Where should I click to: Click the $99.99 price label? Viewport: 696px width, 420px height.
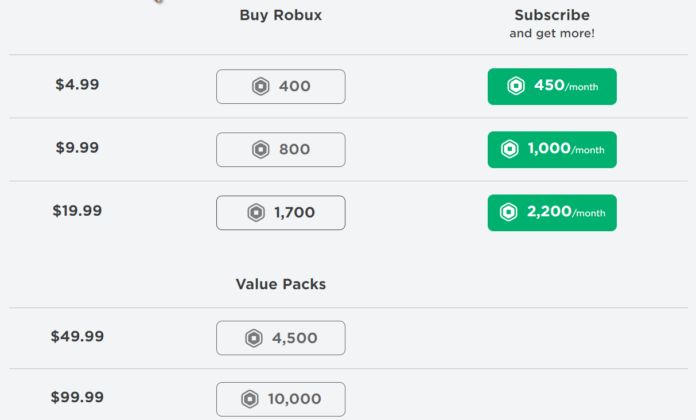[x=77, y=398]
